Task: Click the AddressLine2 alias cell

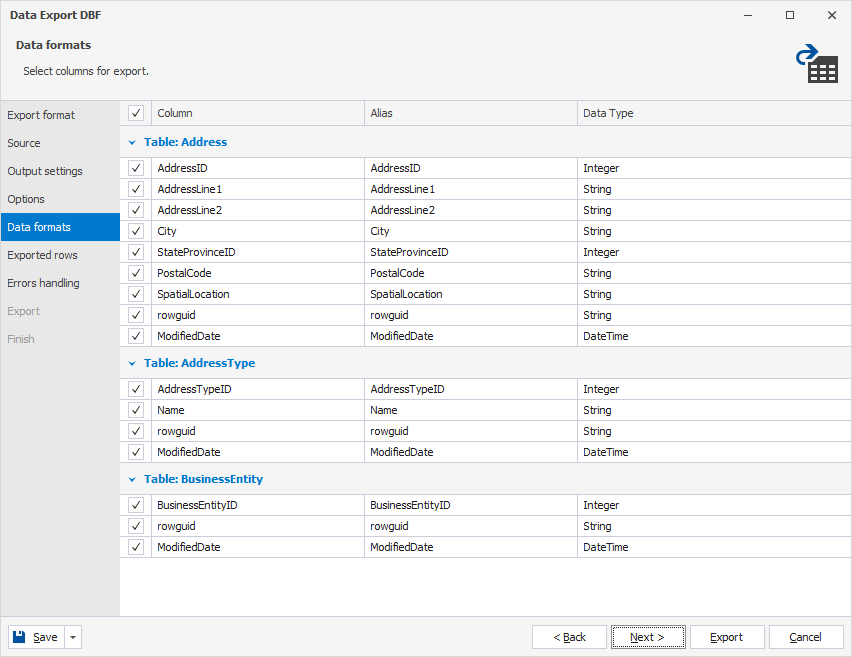Action: coord(471,210)
